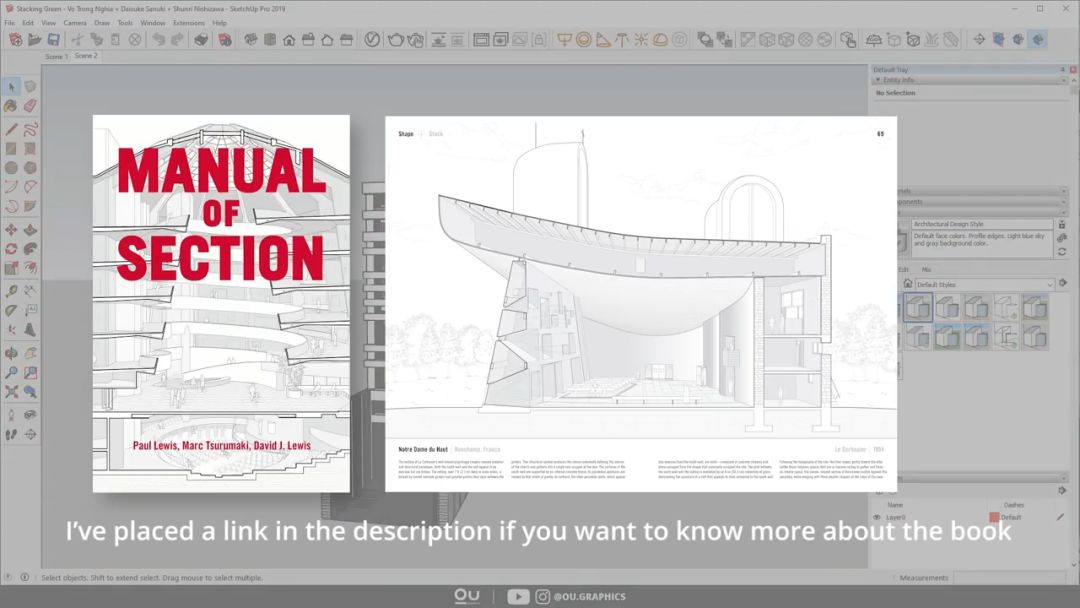This screenshot has width=1080, height=608.
Task: Select the Scale tool
Action: tap(11, 268)
